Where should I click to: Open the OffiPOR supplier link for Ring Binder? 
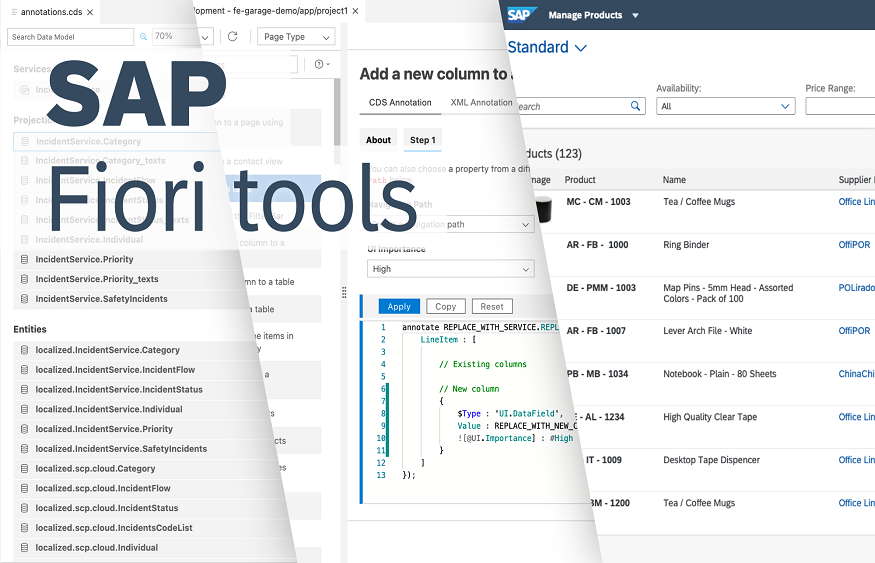pyautogui.click(x=854, y=245)
